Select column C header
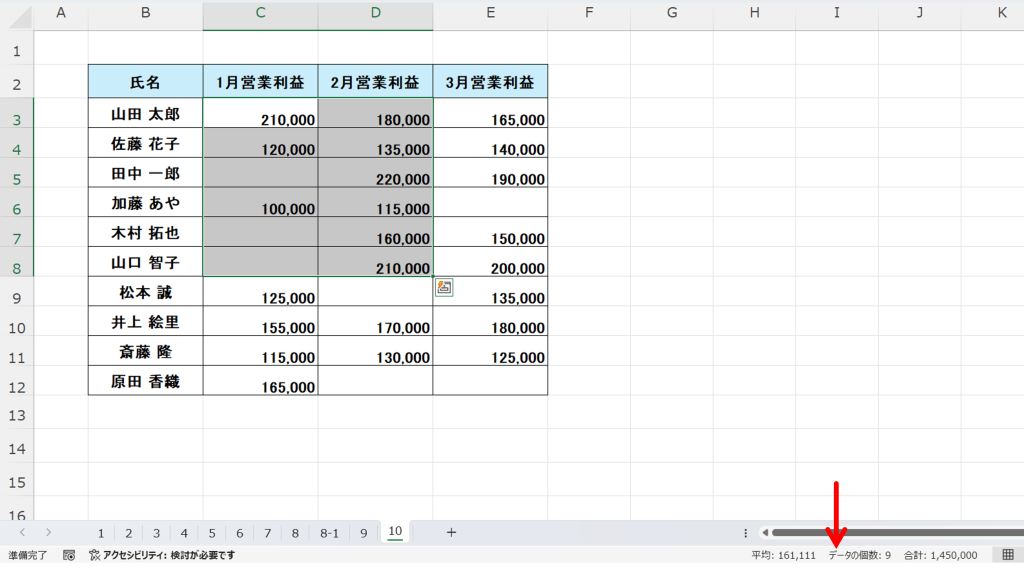 click(260, 13)
